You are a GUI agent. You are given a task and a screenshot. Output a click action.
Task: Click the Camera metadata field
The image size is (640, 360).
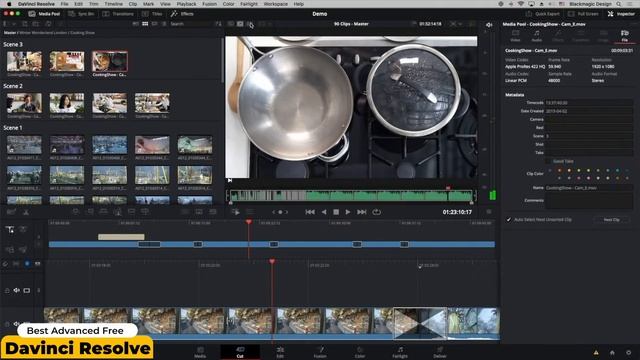589,120
